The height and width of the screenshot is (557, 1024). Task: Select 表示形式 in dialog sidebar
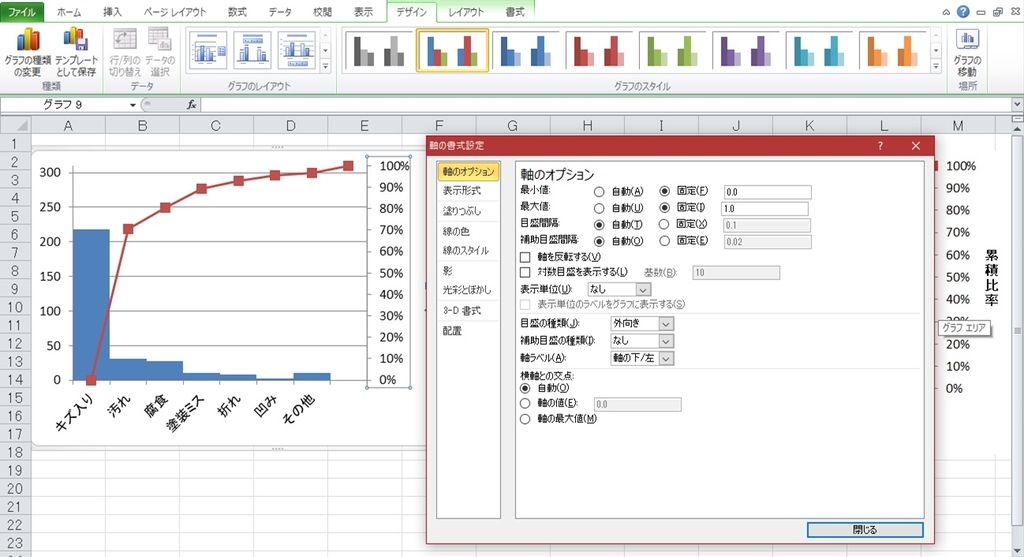pos(468,191)
